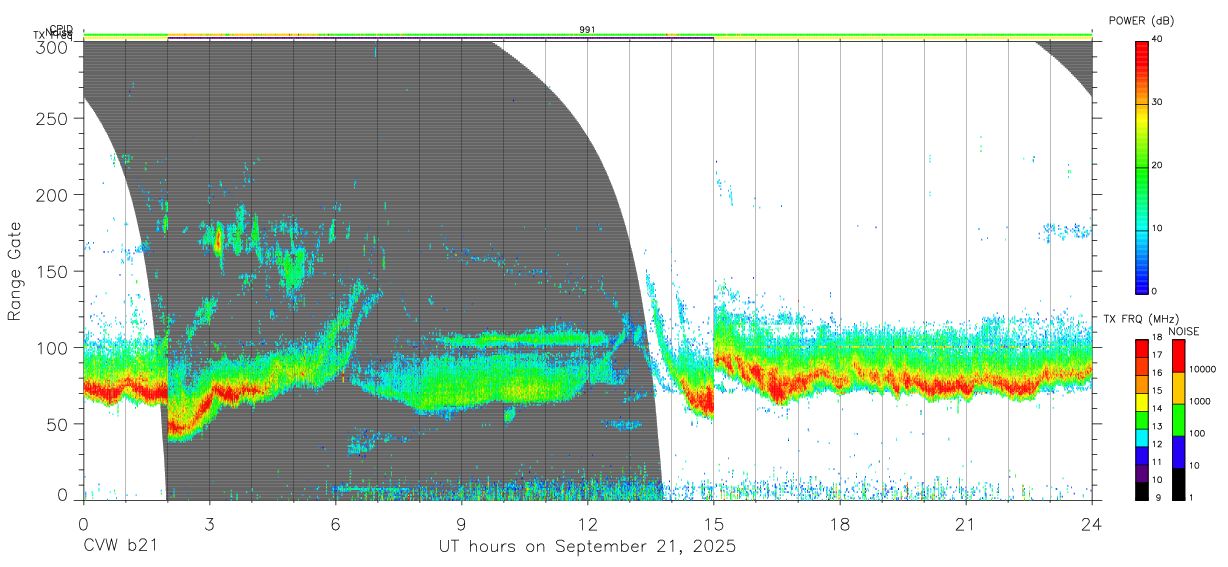Click the 18 hour tick label on time axis

pos(839,523)
